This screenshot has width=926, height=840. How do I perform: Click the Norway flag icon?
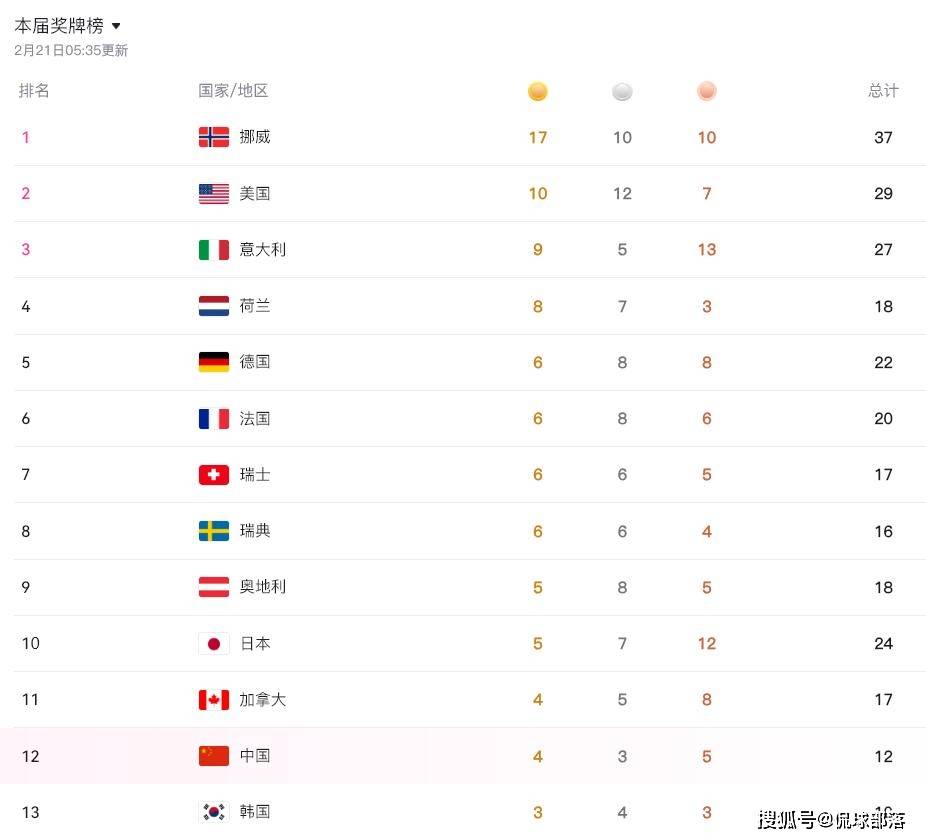[x=214, y=137]
